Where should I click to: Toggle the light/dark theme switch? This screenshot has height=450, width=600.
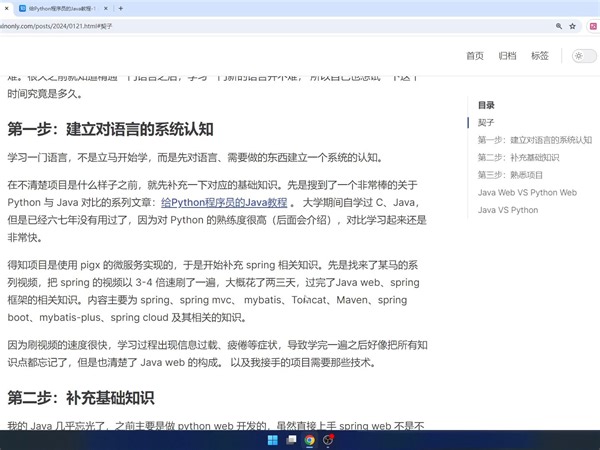pos(584,56)
